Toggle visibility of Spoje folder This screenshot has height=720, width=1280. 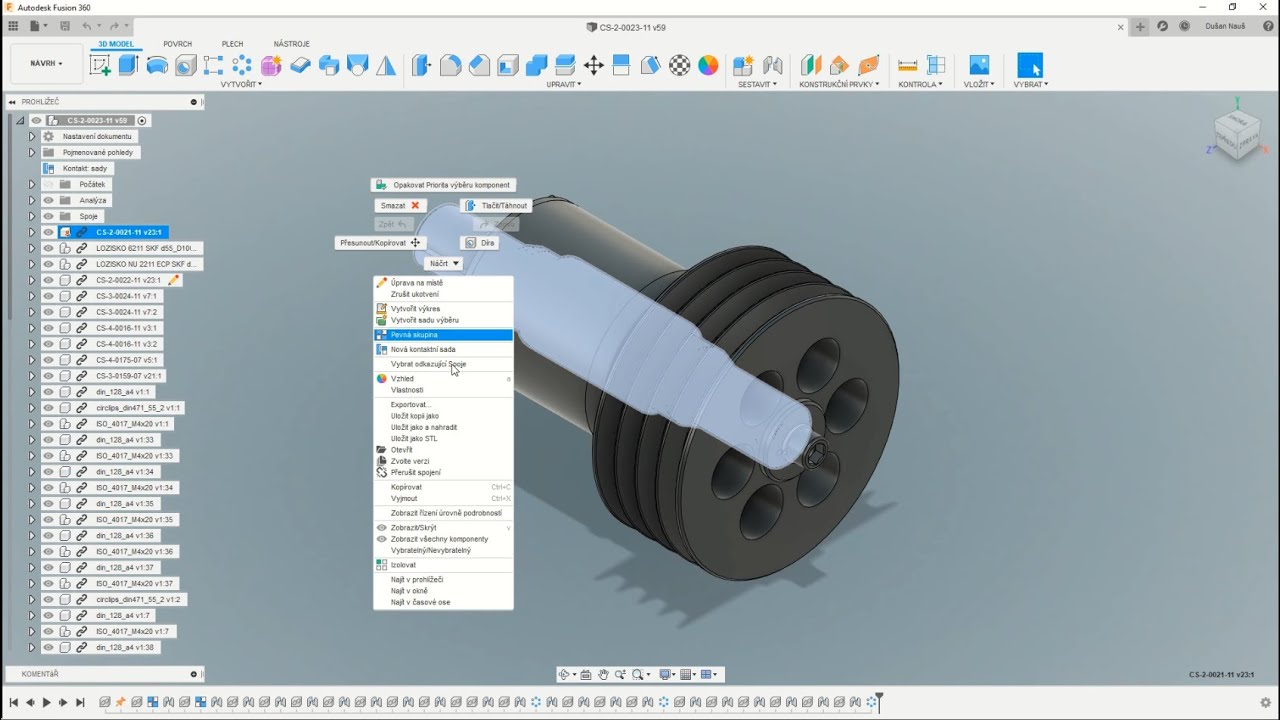tap(48, 216)
